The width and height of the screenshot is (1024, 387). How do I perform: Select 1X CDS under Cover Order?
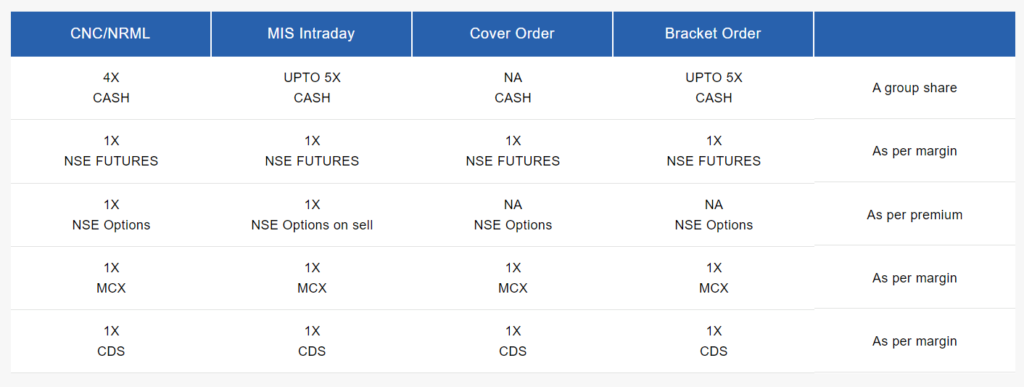pos(512,341)
